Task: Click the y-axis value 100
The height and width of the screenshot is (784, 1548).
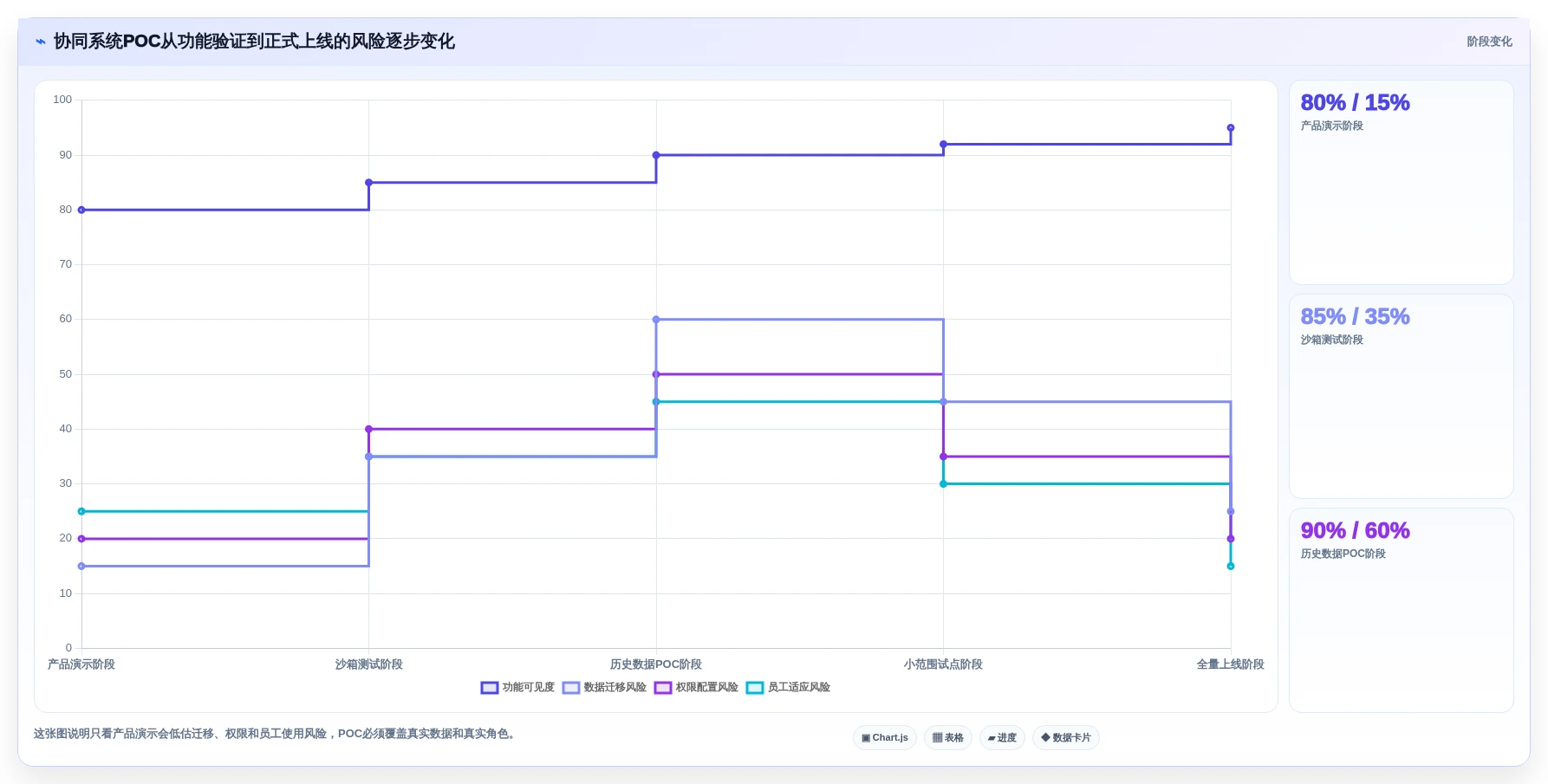Action: coord(62,100)
